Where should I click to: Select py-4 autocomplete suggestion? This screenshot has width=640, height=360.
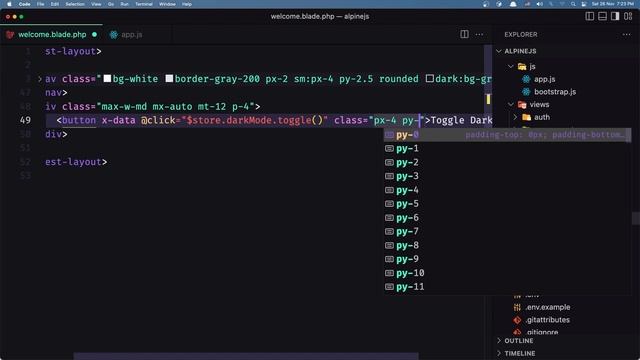(507, 190)
